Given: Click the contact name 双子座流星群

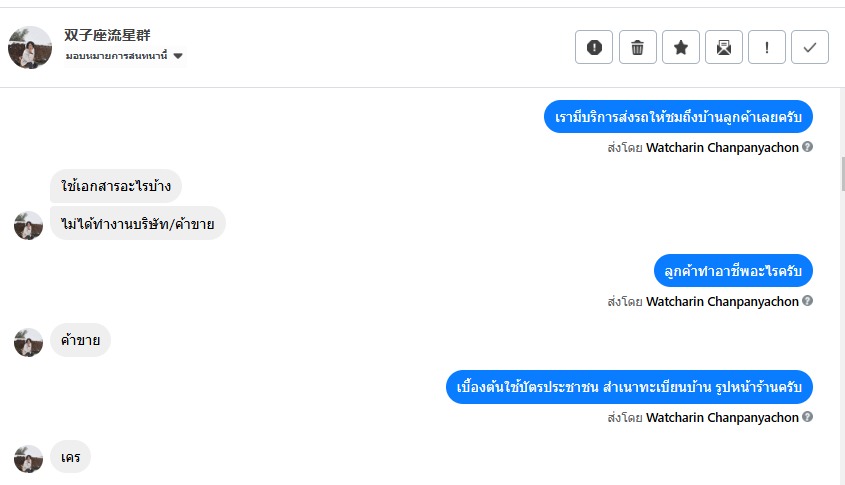Looking at the screenshot, I should pyautogui.click(x=107, y=36).
